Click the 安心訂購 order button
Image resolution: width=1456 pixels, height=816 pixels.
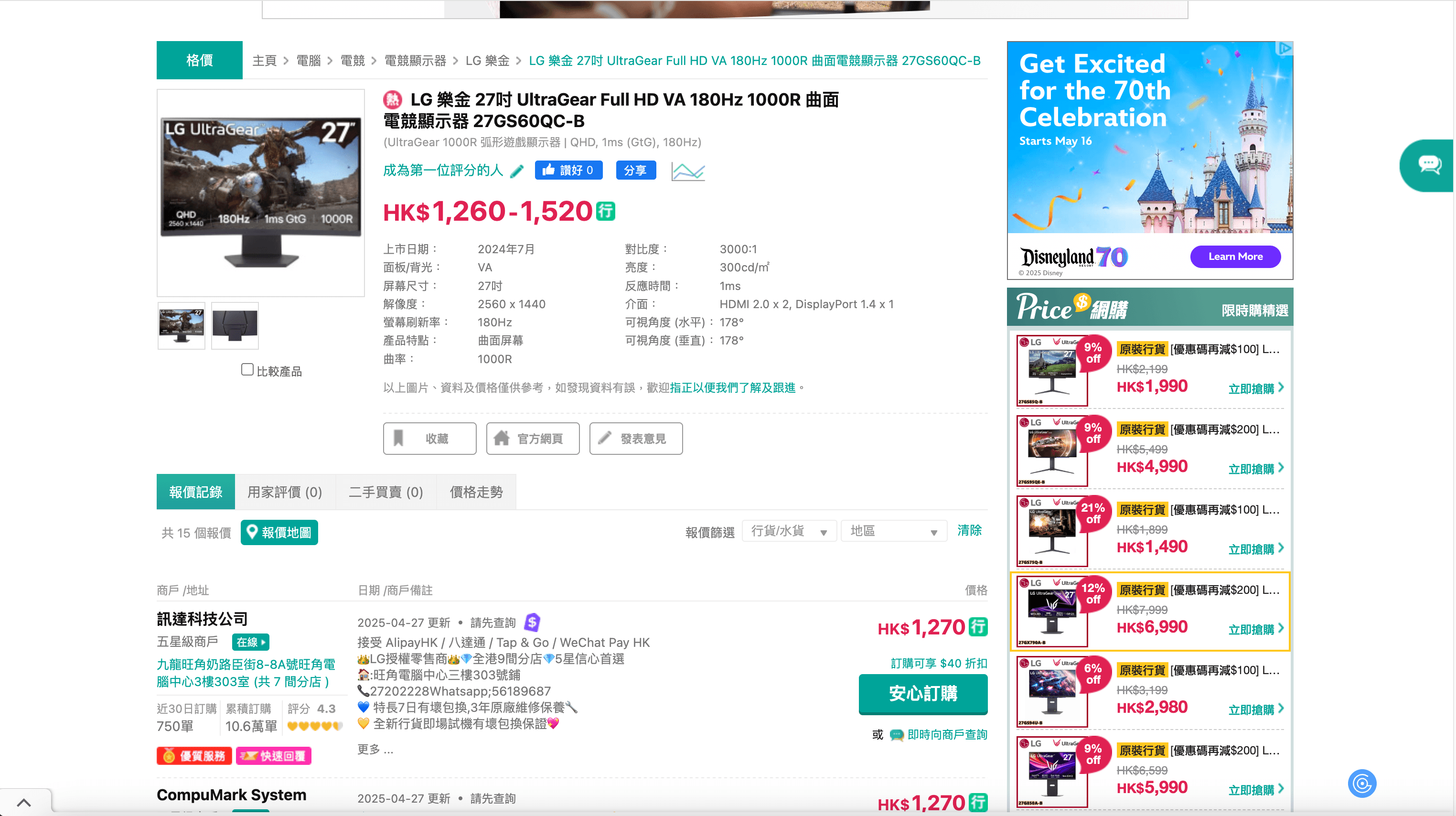point(922,695)
